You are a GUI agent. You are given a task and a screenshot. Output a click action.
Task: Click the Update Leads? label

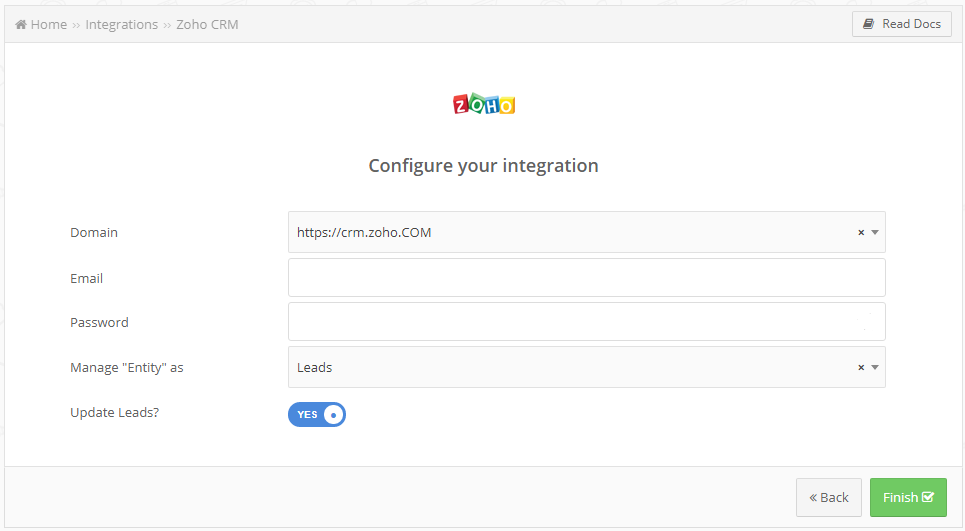click(114, 413)
